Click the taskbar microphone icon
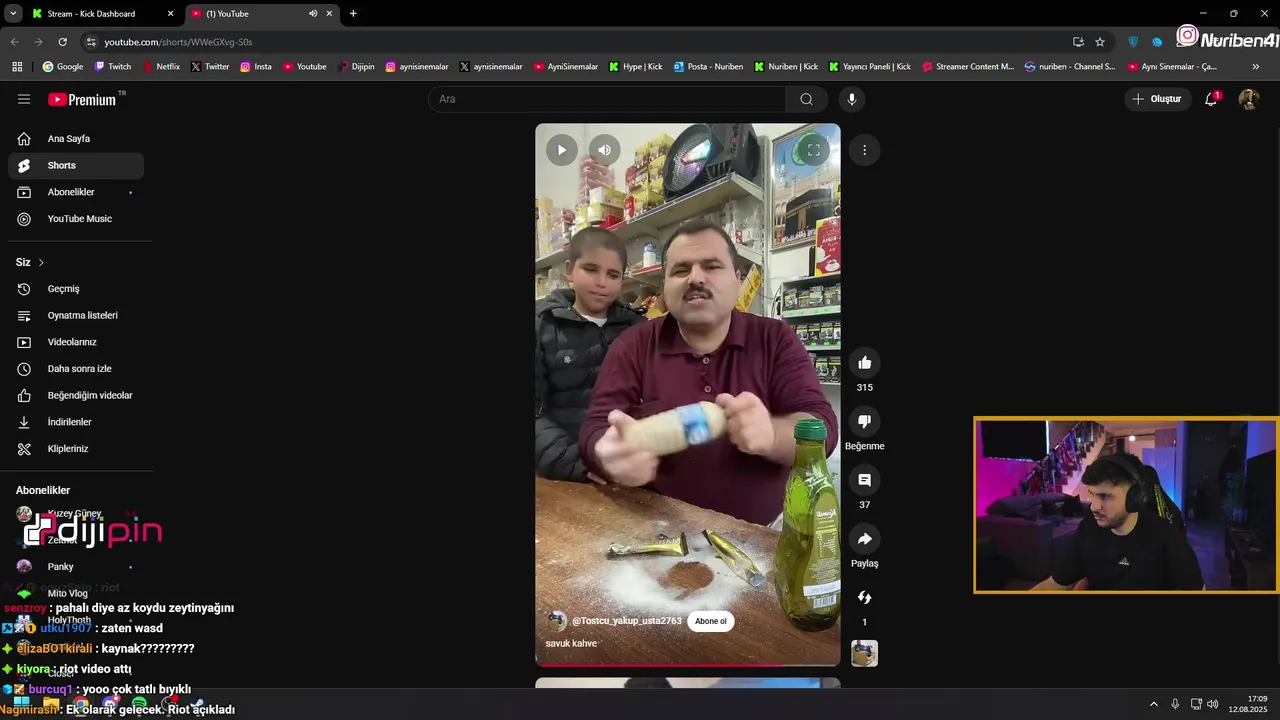 (x=1175, y=704)
